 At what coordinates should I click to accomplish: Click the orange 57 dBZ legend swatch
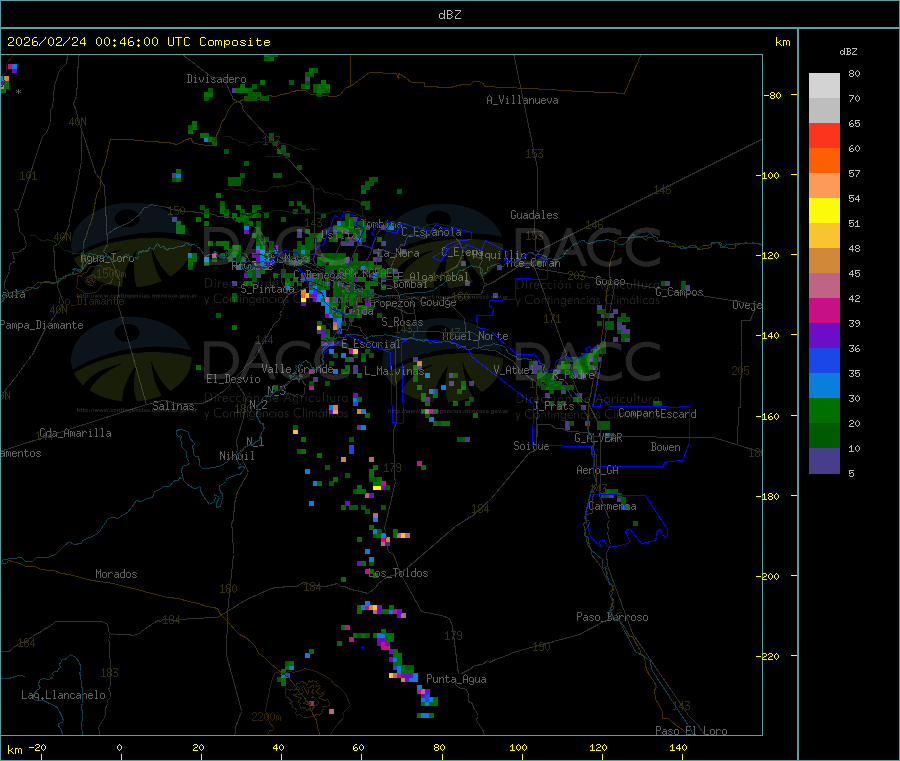coord(824,161)
